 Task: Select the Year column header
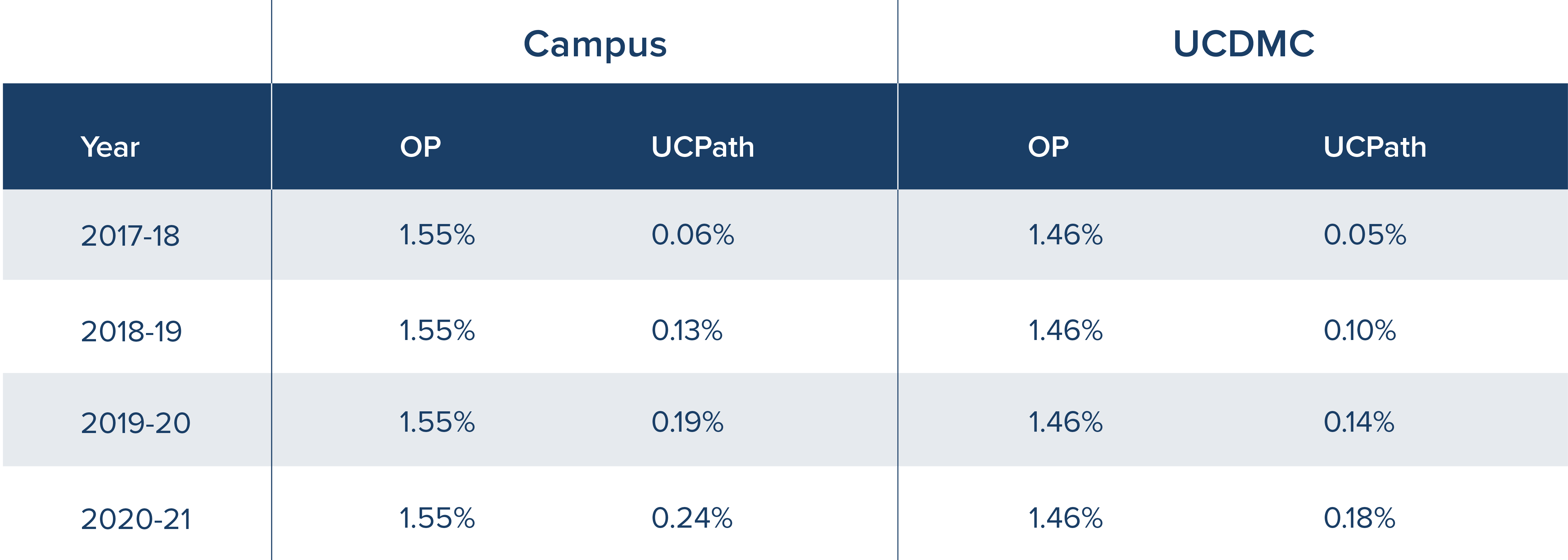[110, 147]
